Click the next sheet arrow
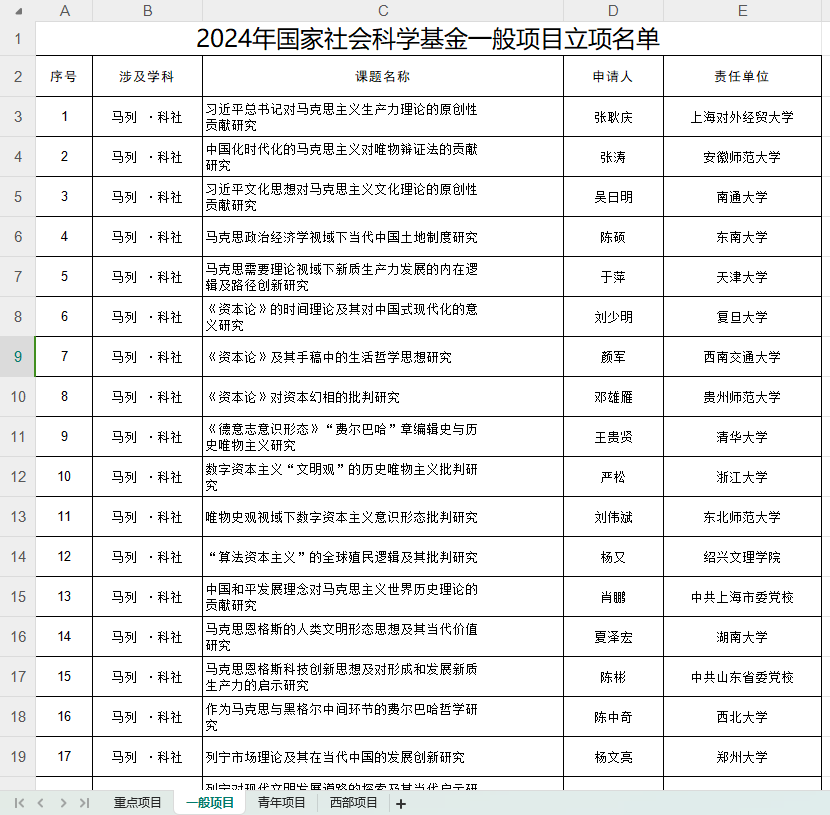Viewport: 830px width, 815px height. (x=63, y=803)
